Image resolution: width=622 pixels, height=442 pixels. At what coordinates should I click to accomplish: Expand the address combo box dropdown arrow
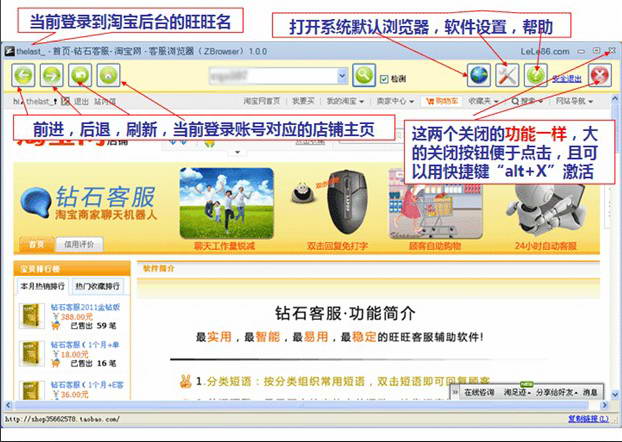(x=342, y=75)
